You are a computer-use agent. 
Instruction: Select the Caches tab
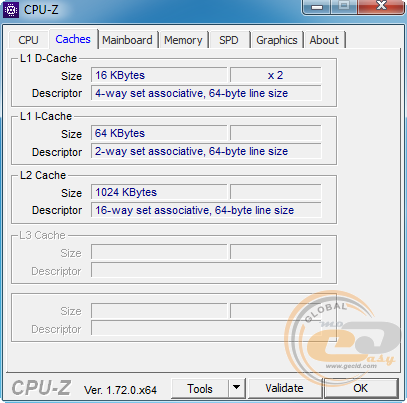(x=73, y=39)
